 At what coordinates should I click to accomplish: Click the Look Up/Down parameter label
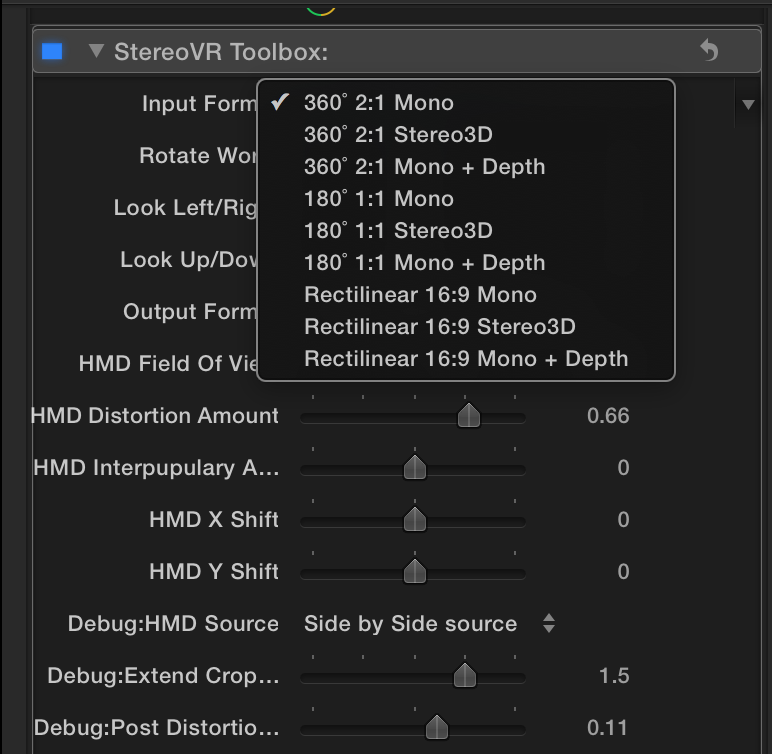(189, 260)
